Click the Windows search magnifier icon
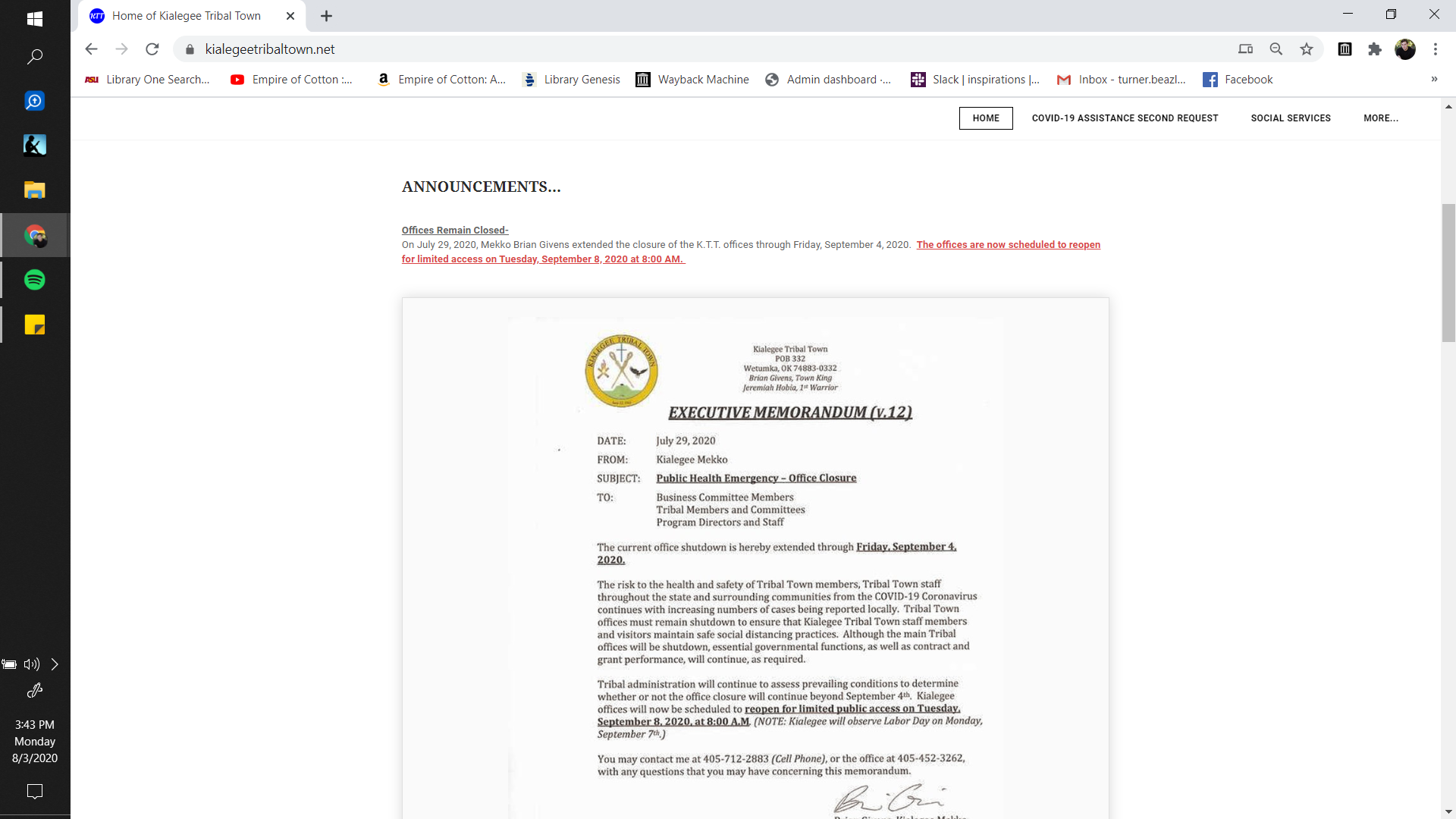The image size is (1456, 819). 35,57
